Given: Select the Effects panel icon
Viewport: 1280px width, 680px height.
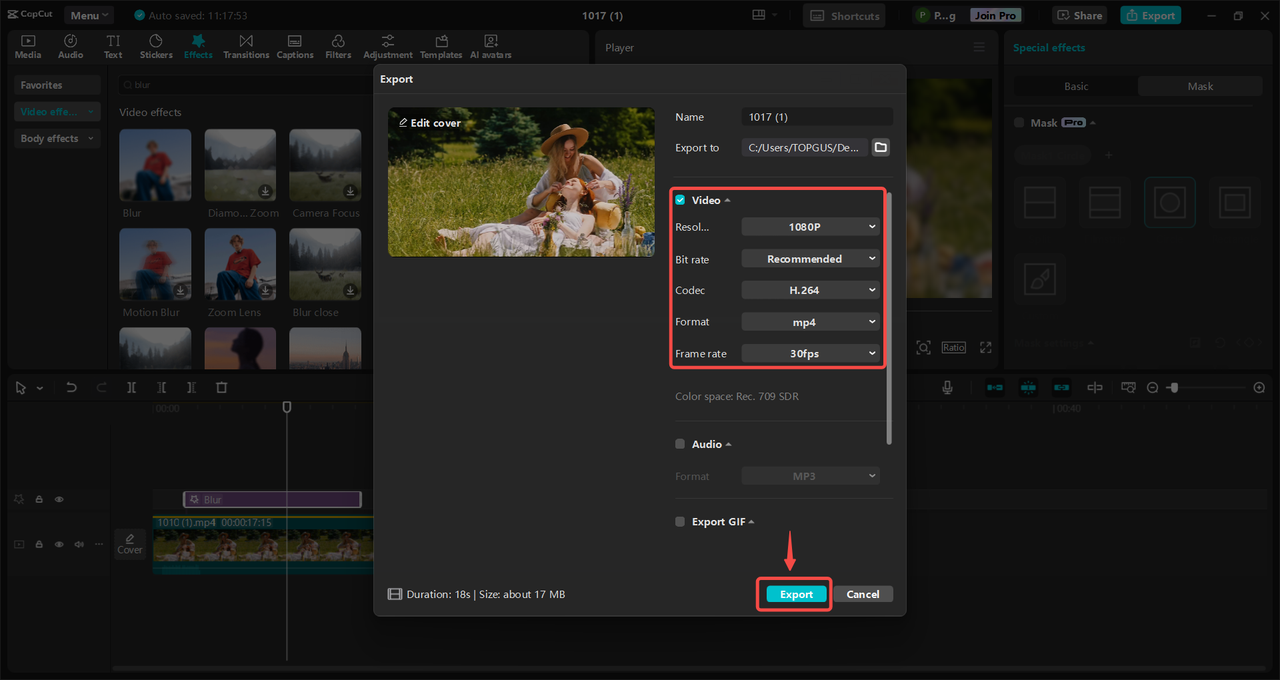Looking at the screenshot, I should 198,46.
